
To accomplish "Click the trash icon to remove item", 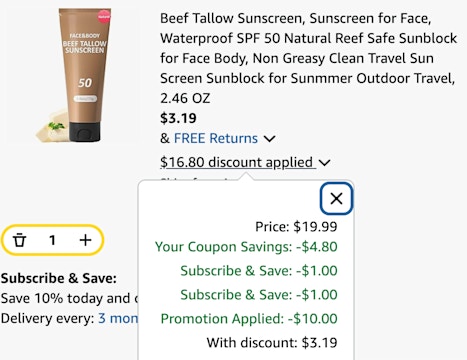I will click(x=19, y=240).
